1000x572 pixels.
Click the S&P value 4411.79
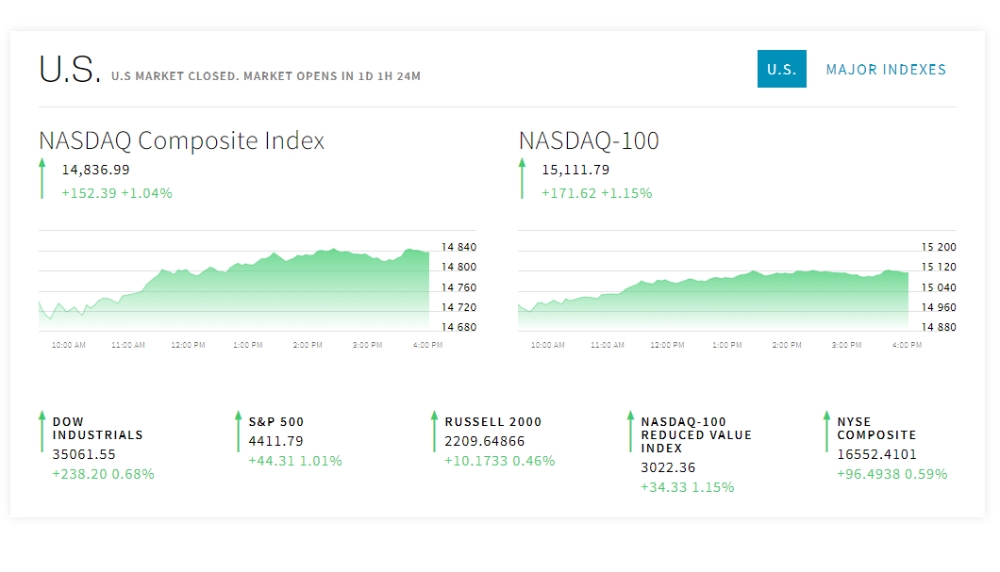[276, 441]
